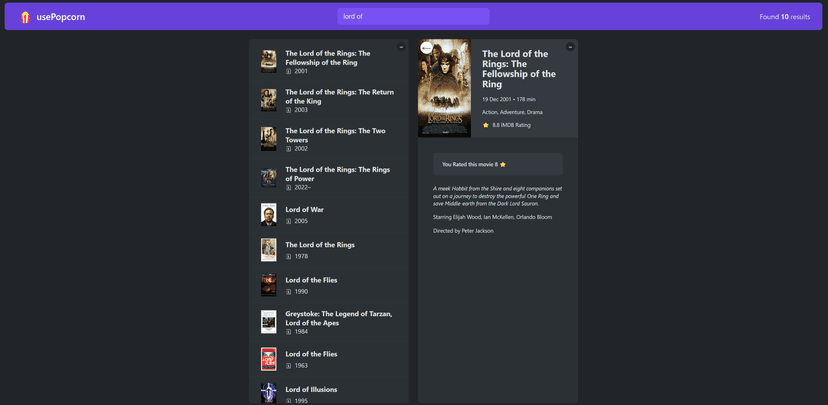Click '19 Dec 2001 • 178 min' text
This screenshot has width=828, height=405.
click(509, 99)
